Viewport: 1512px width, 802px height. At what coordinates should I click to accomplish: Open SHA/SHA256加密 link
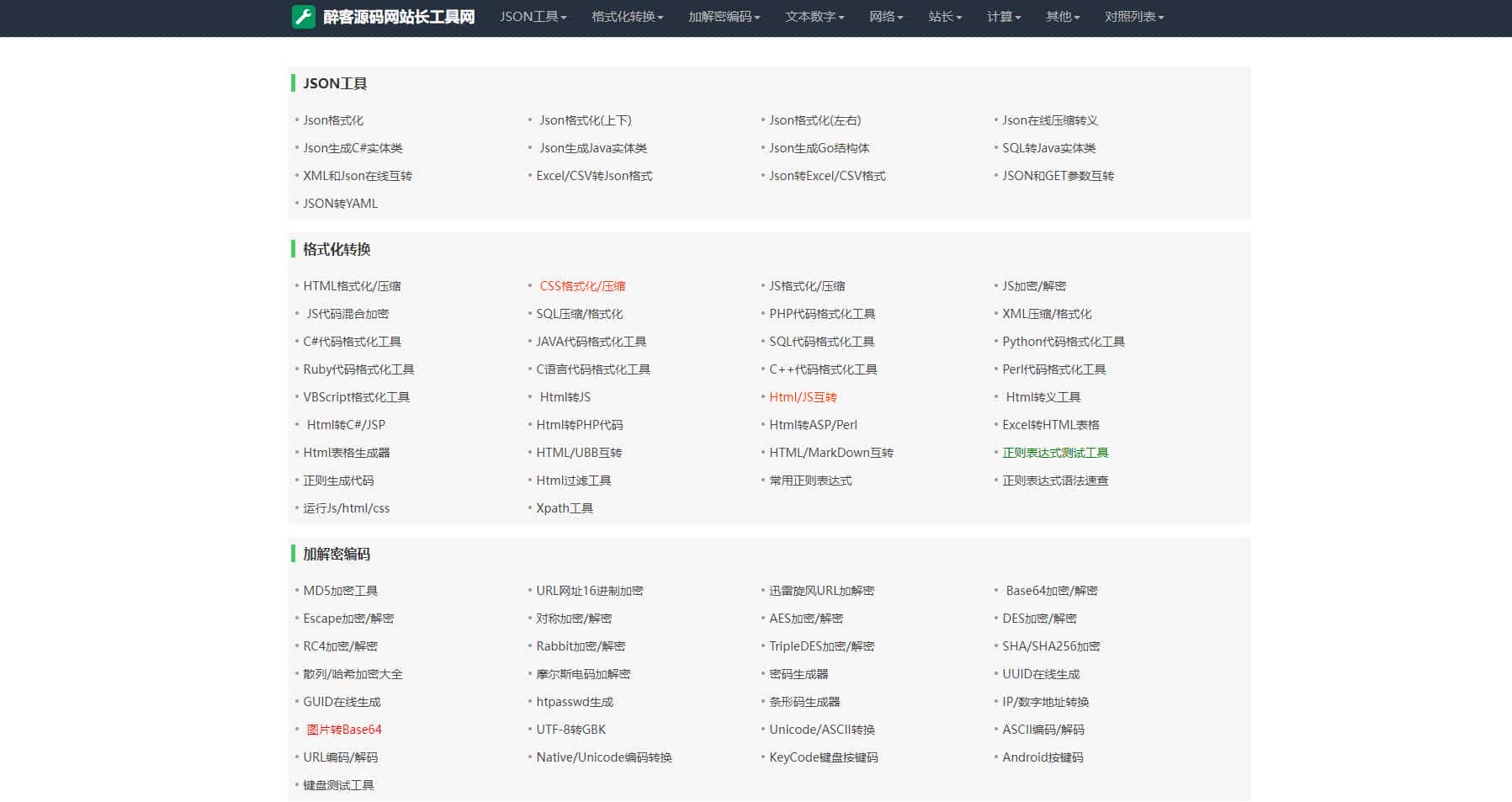coord(1051,646)
